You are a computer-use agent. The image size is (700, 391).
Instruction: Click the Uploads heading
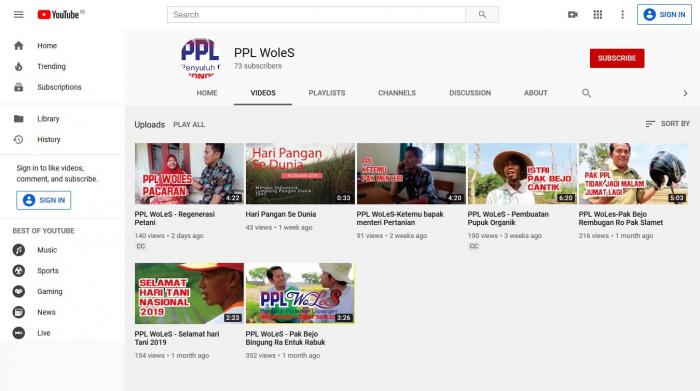(x=150, y=125)
